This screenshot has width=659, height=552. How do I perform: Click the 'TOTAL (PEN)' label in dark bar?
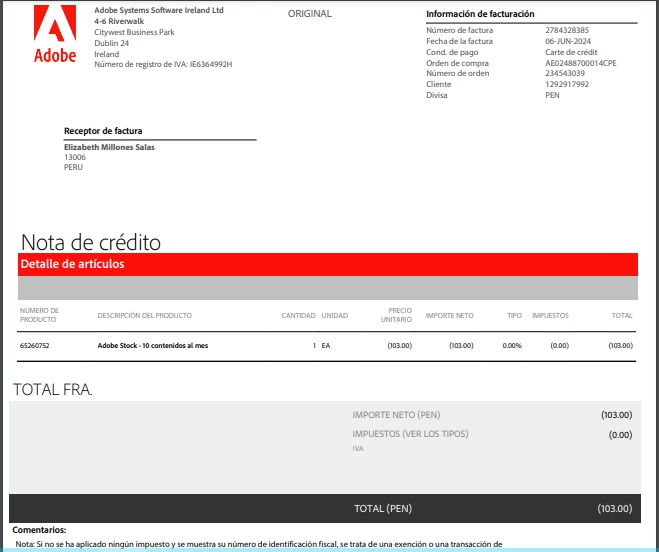point(383,509)
